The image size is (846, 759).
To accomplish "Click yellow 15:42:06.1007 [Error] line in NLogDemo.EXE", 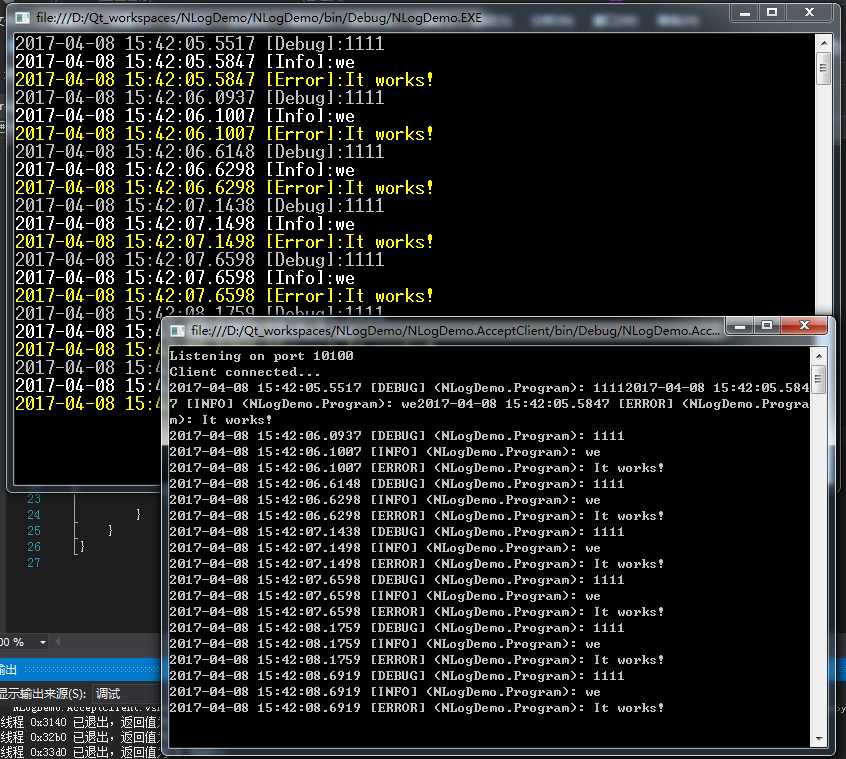I will tap(224, 134).
